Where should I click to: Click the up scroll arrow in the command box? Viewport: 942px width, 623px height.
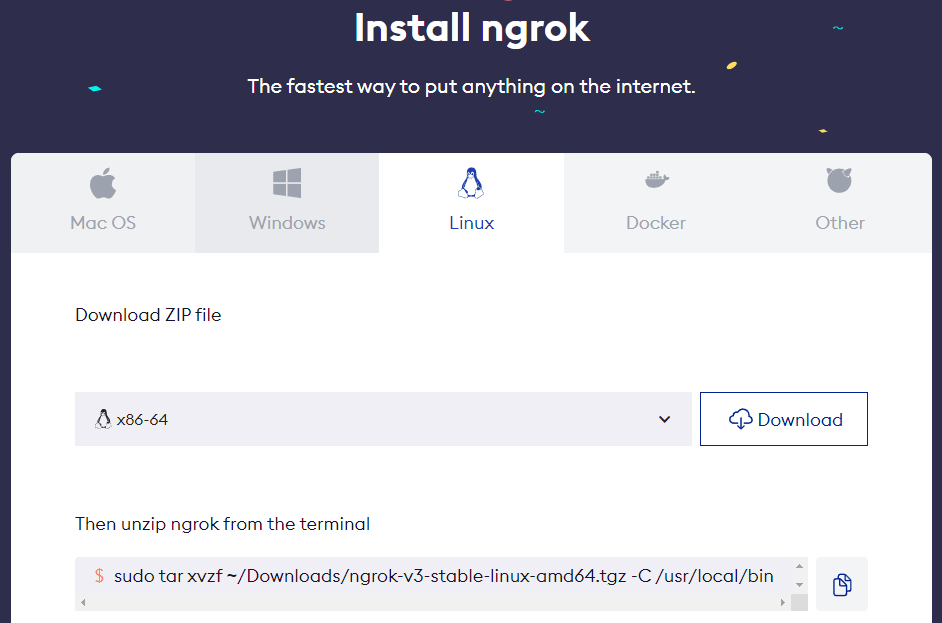[799, 566]
